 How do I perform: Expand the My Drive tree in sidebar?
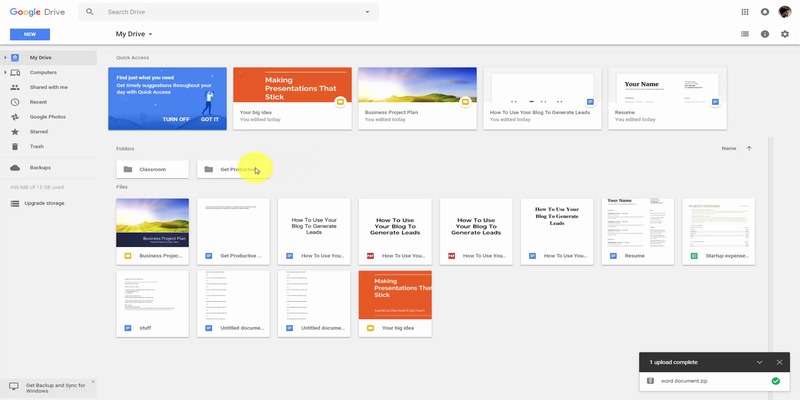click(5, 58)
